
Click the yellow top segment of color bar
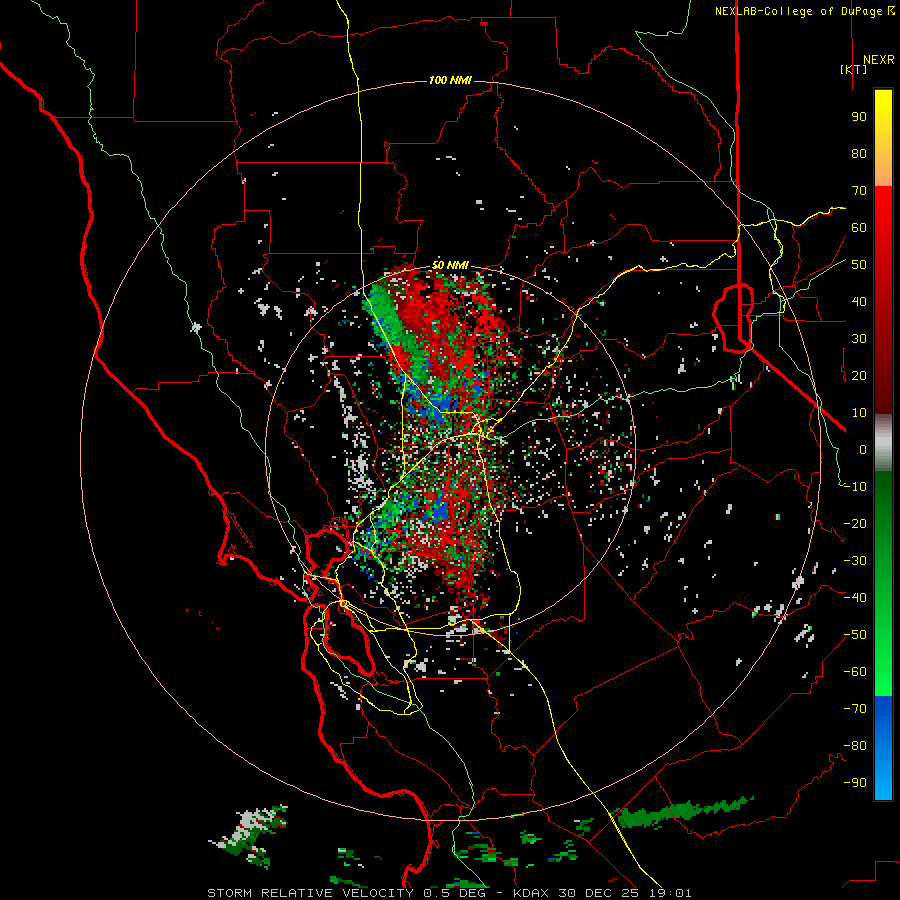[x=883, y=138]
